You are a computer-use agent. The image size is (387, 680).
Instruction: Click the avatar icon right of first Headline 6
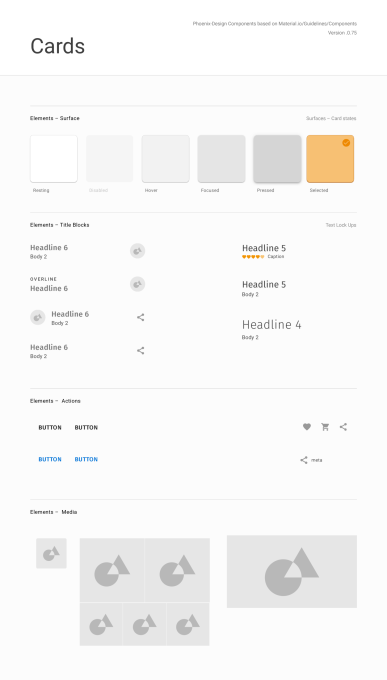click(138, 251)
